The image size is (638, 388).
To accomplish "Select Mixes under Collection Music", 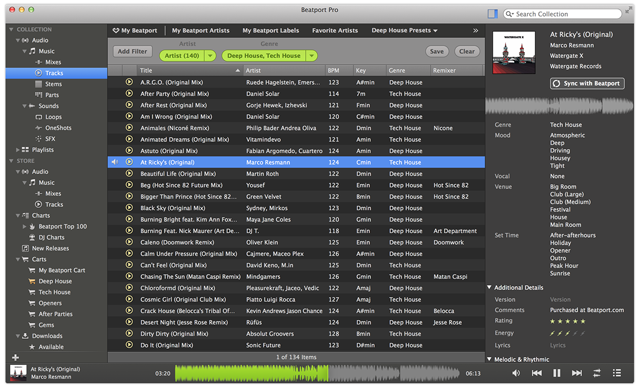I will [53, 62].
